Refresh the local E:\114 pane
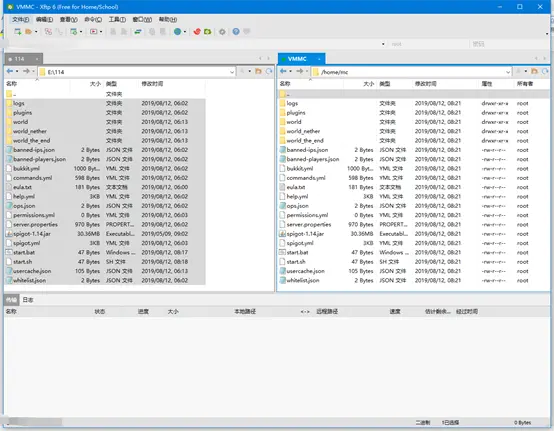Image resolution: width=554 pixels, height=431 pixels. coord(269,71)
